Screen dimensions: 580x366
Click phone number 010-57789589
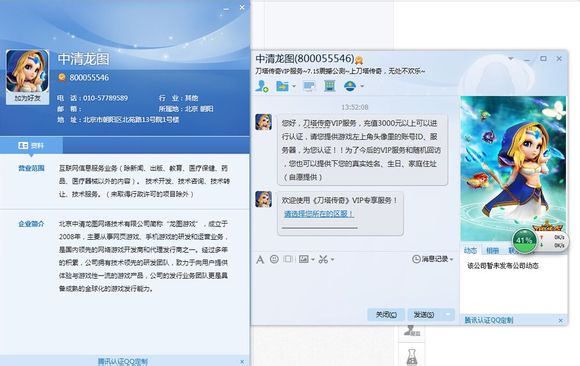coord(105,98)
